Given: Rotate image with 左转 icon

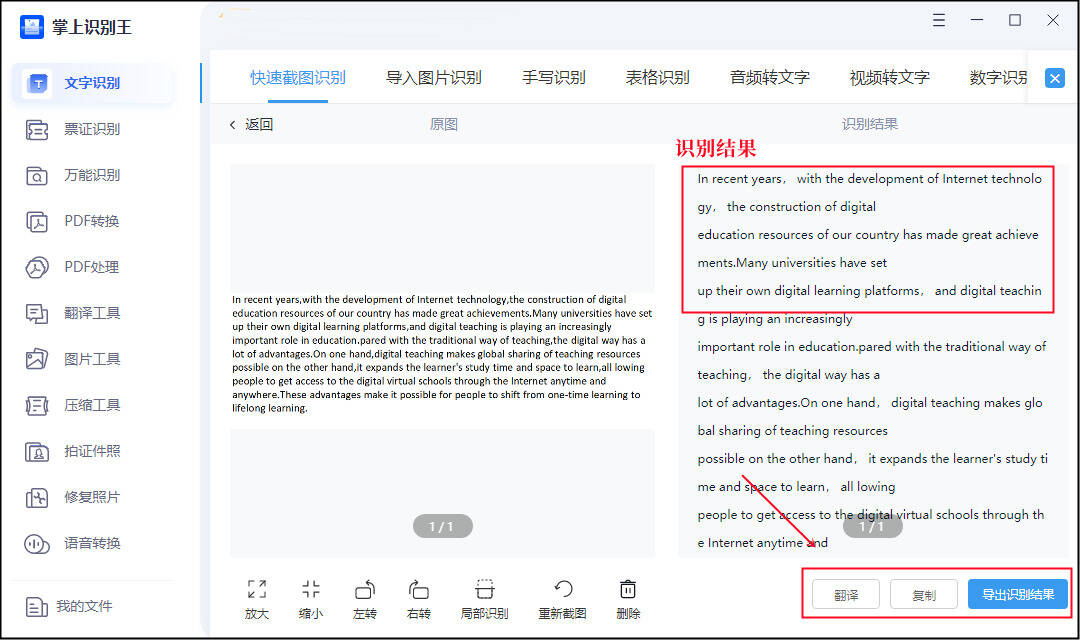Looking at the screenshot, I should 364,589.
